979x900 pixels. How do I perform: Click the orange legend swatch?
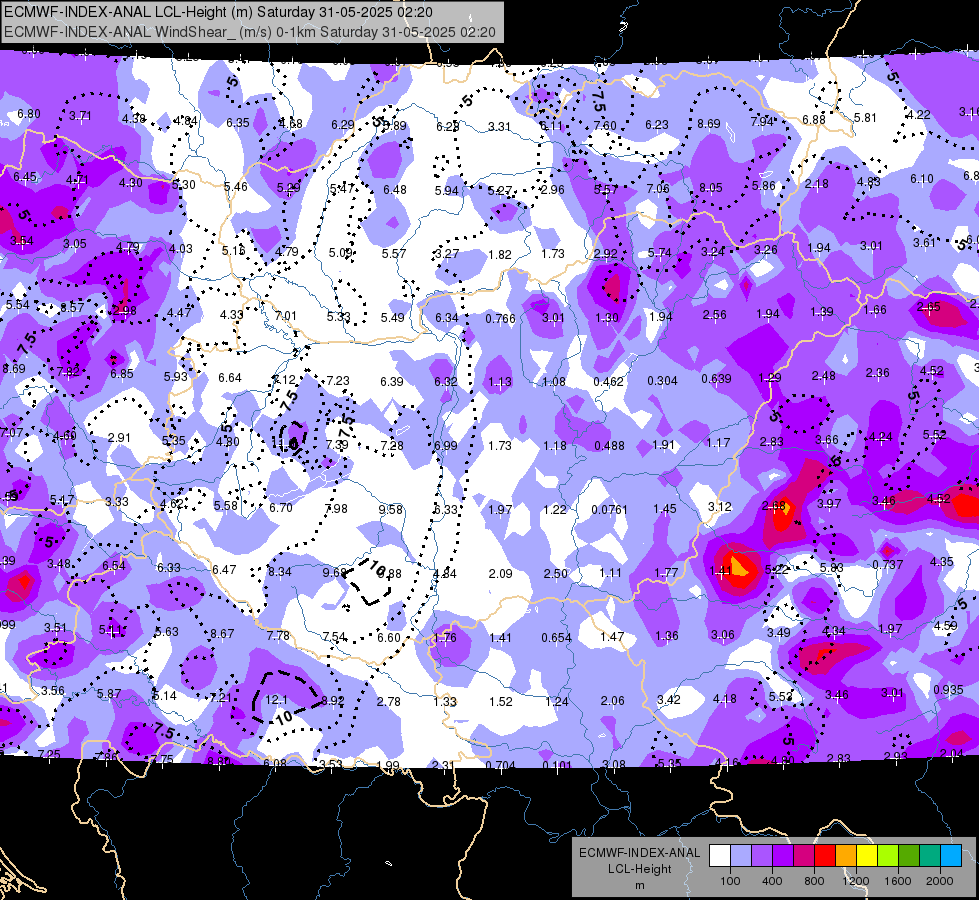[x=846, y=856]
